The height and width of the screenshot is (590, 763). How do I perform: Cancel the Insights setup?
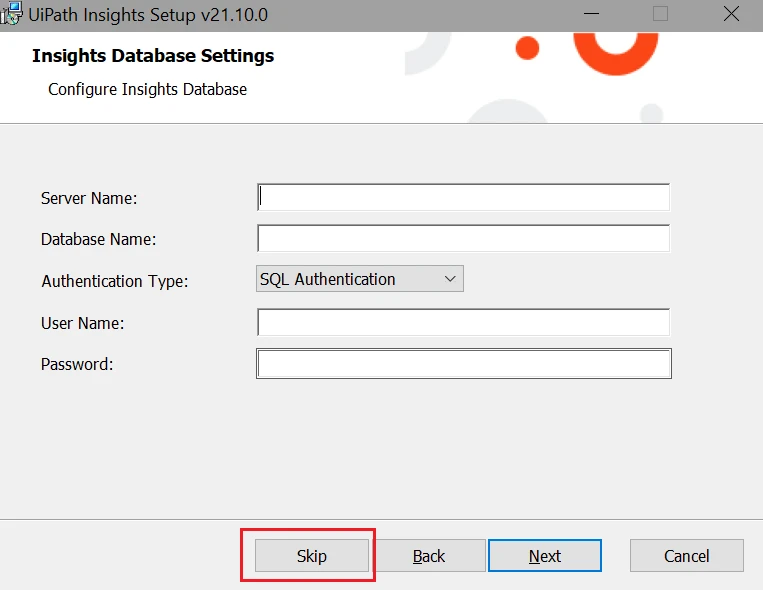(x=687, y=555)
